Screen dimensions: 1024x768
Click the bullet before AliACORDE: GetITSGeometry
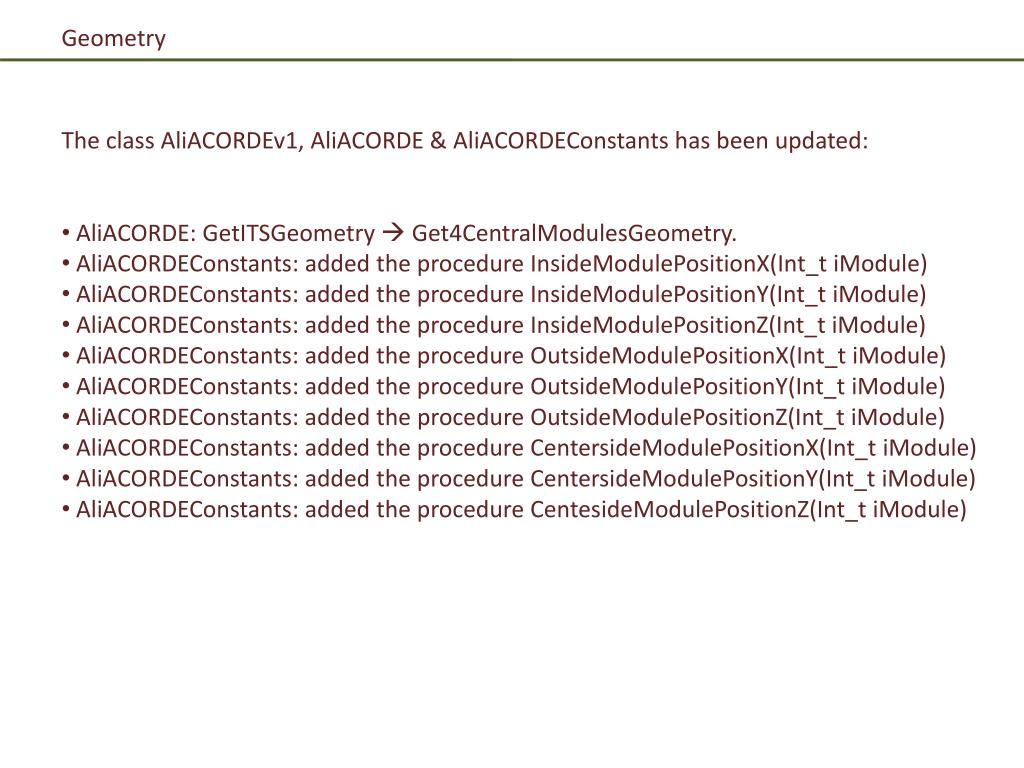[66, 232]
